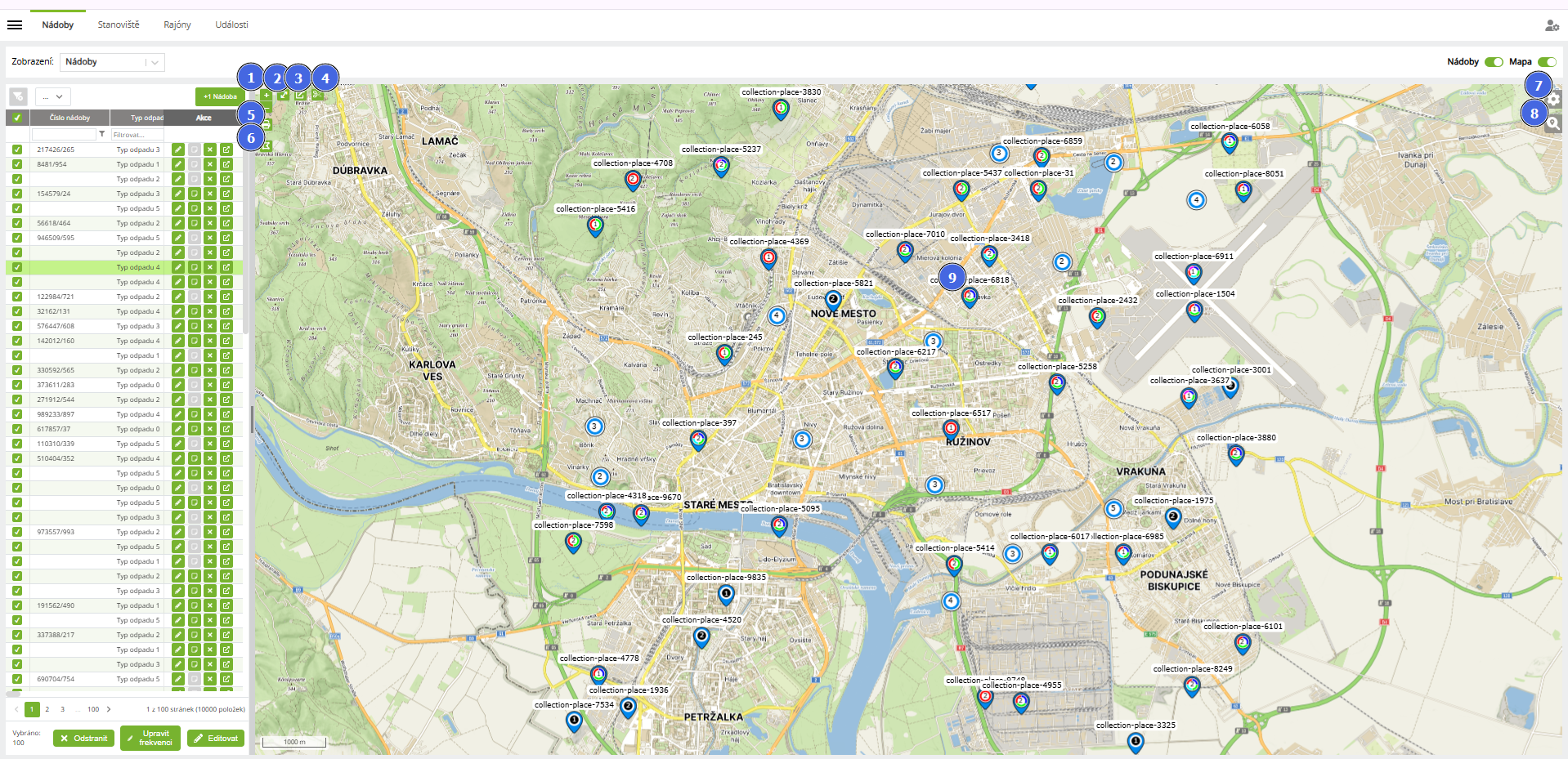Switch to the Stanoviště tab
The image size is (1568, 759).
click(119, 25)
